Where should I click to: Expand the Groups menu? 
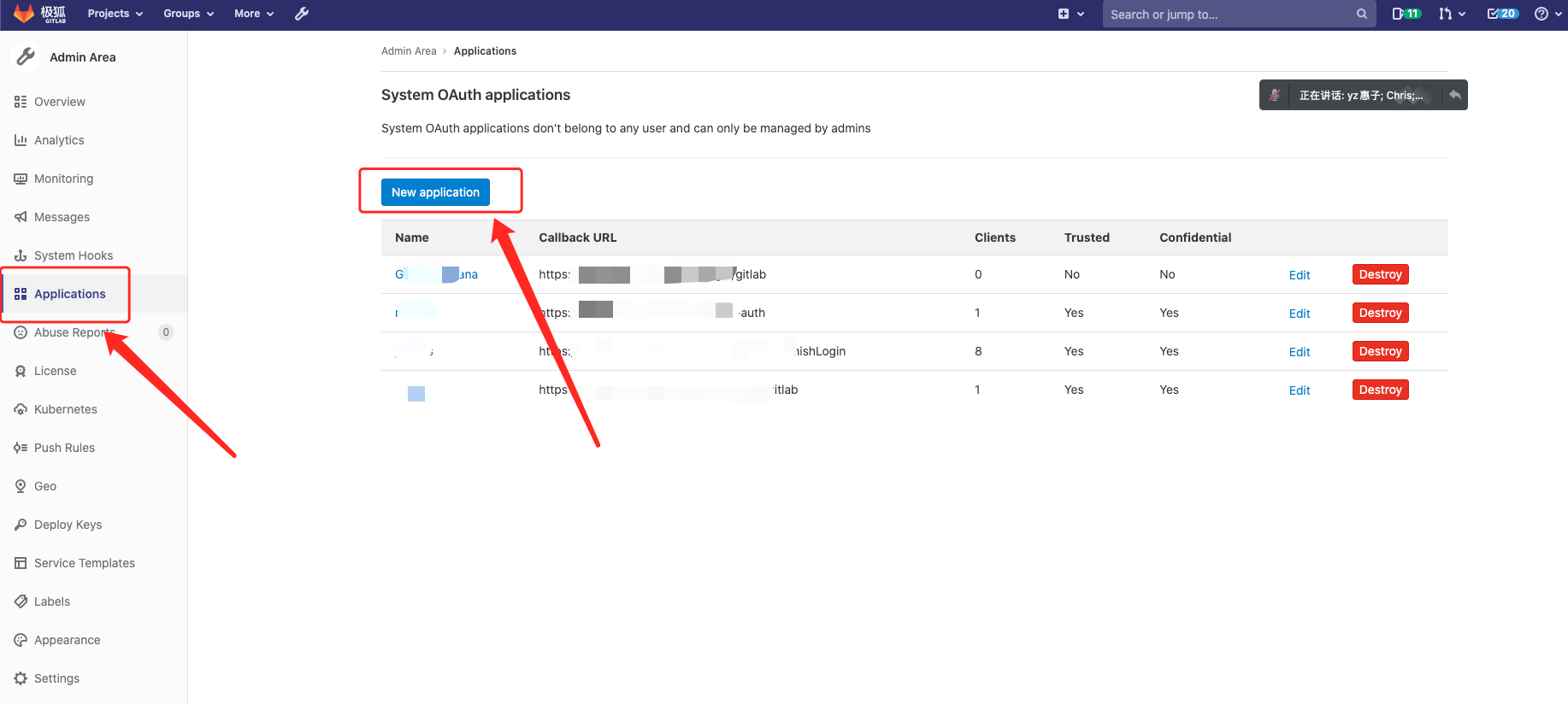tap(189, 14)
